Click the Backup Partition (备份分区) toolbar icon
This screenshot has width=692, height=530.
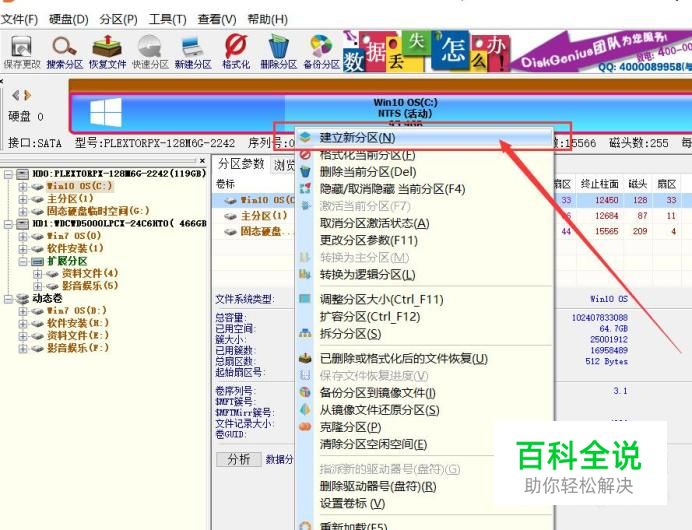[x=321, y=52]
